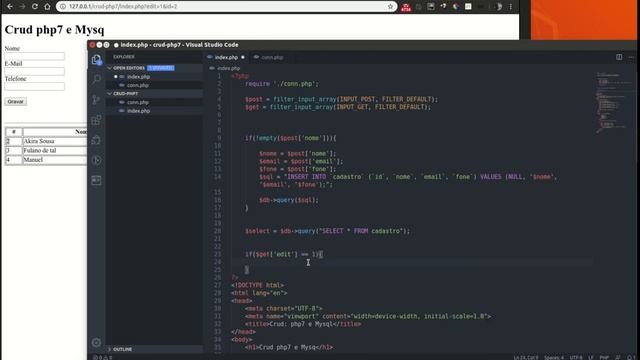Viewport: 640px width, 360px height.
Task: Open the Manage gear at activity bar bottom
Action: coord(96,342)
